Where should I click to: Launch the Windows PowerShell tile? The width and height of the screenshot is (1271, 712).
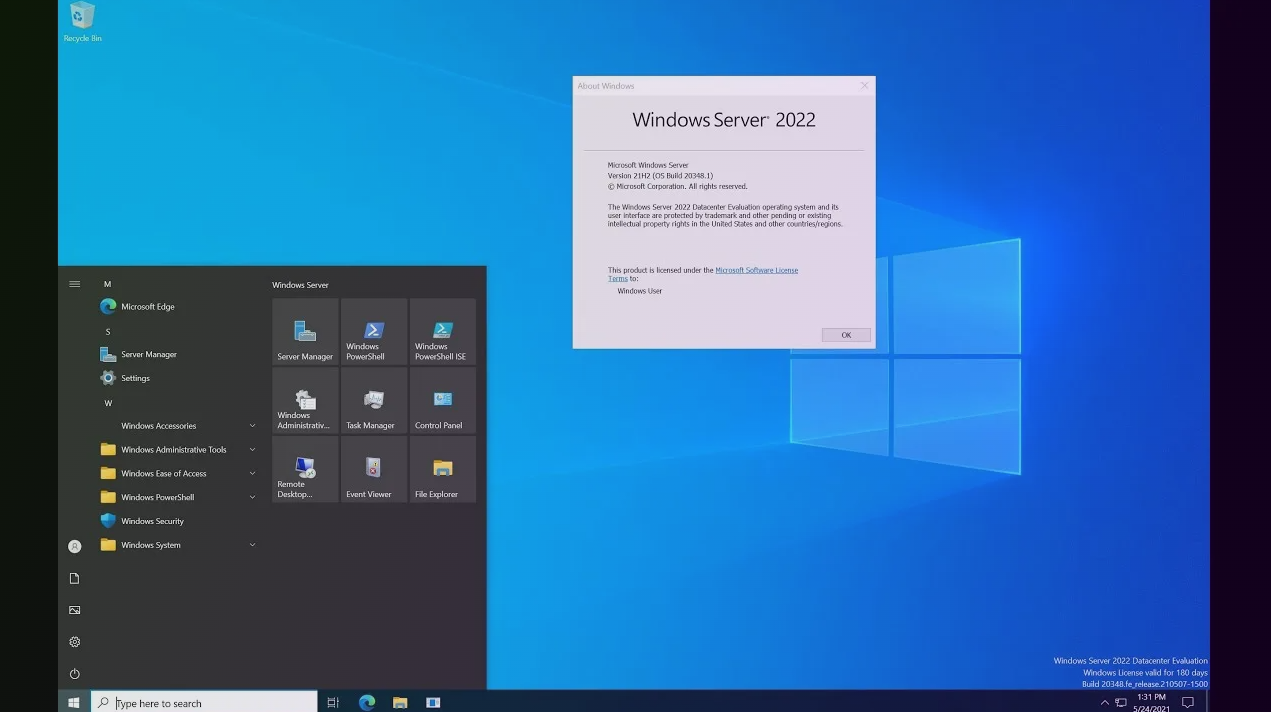click(374, 332)
